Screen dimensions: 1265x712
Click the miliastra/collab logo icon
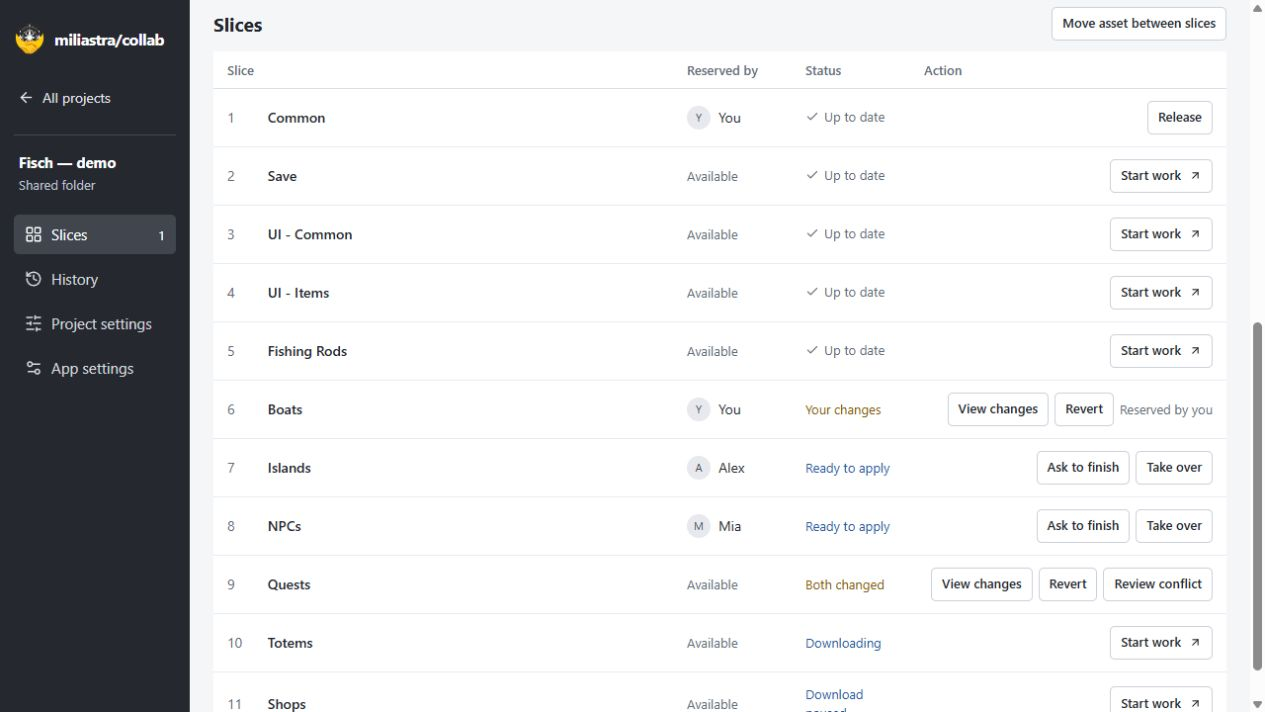point(30,40)
